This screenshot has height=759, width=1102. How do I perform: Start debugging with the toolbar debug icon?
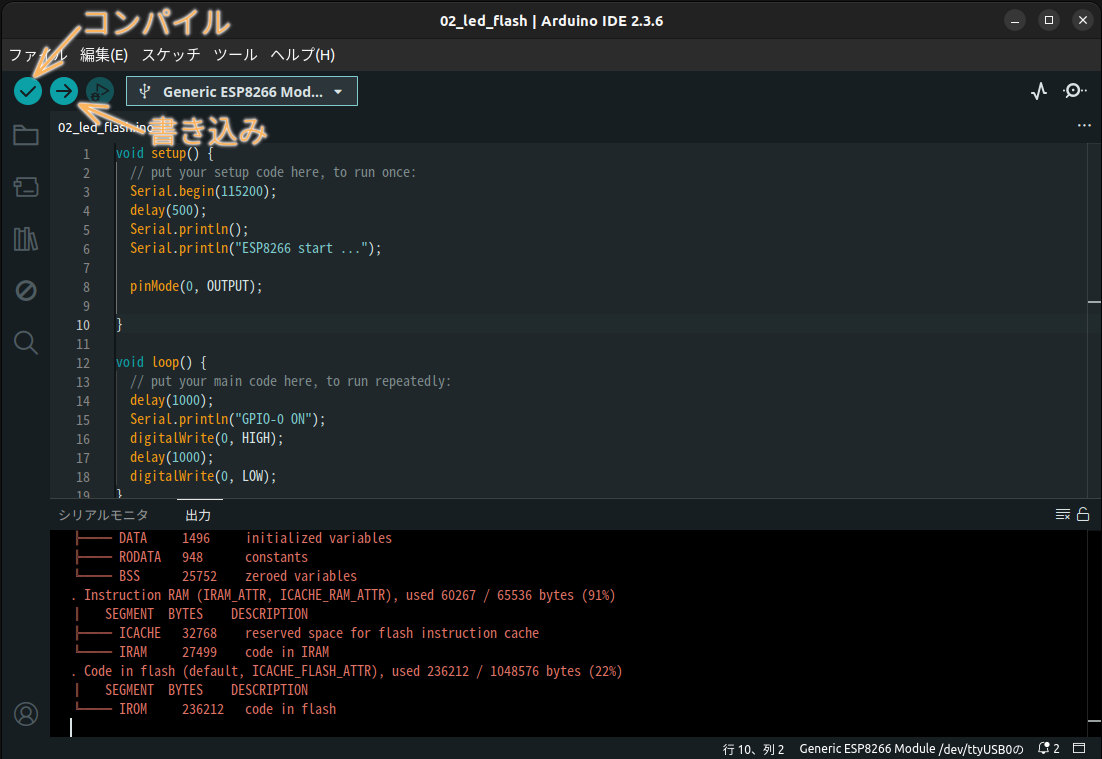click(99, 91)
